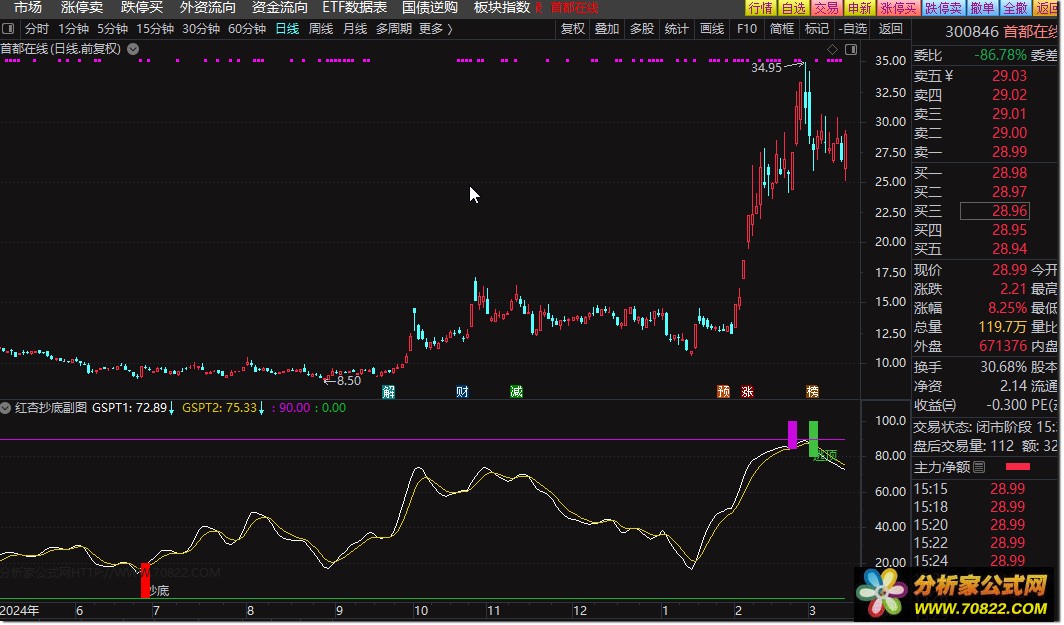Image resolution: width=1064 pixels, height=625 pixels.
Task: Click the green 逃顶 signal bar
Action: [813, 438]
